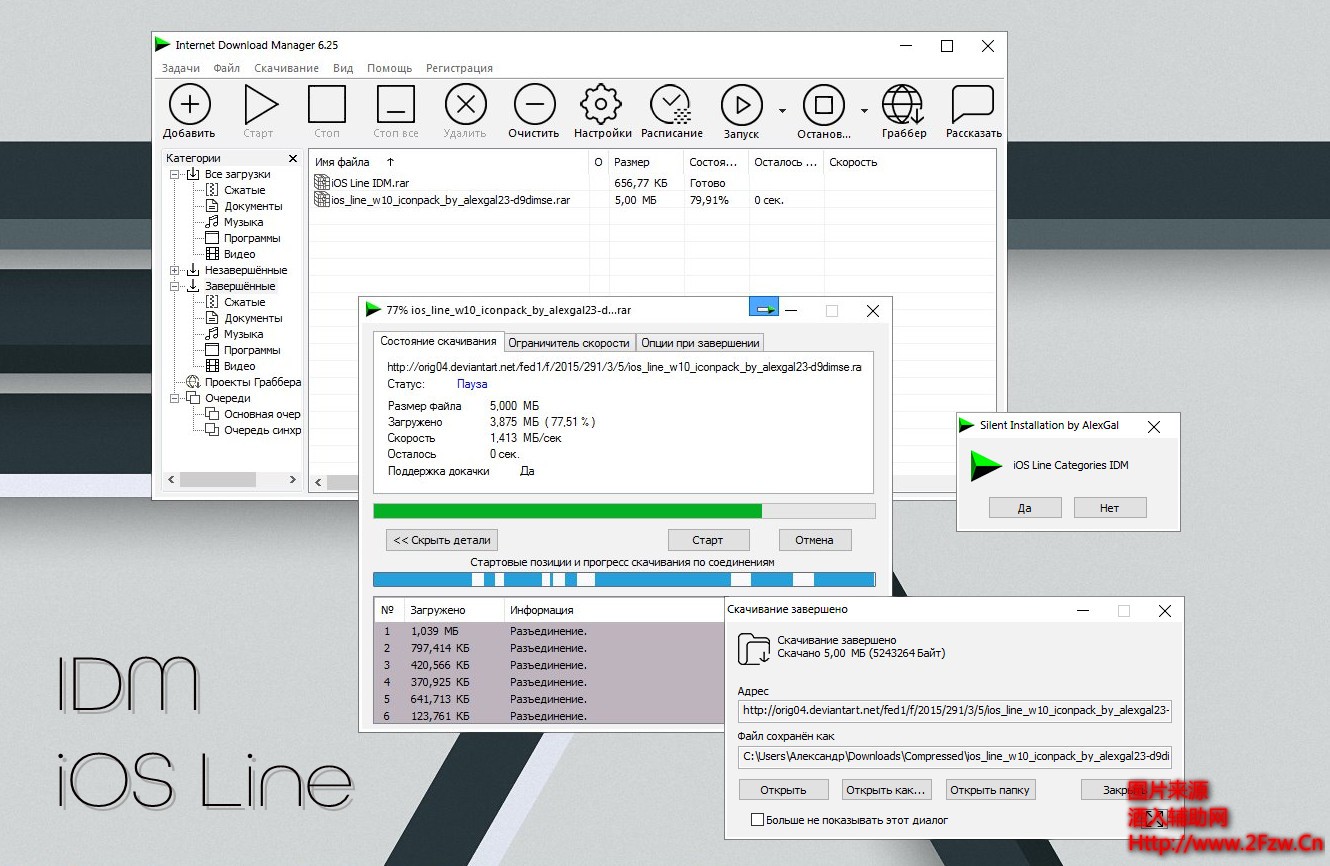1330x866 pixels.
Task: Click the Очистить toolbar icon
Action: tap(533, 105)
